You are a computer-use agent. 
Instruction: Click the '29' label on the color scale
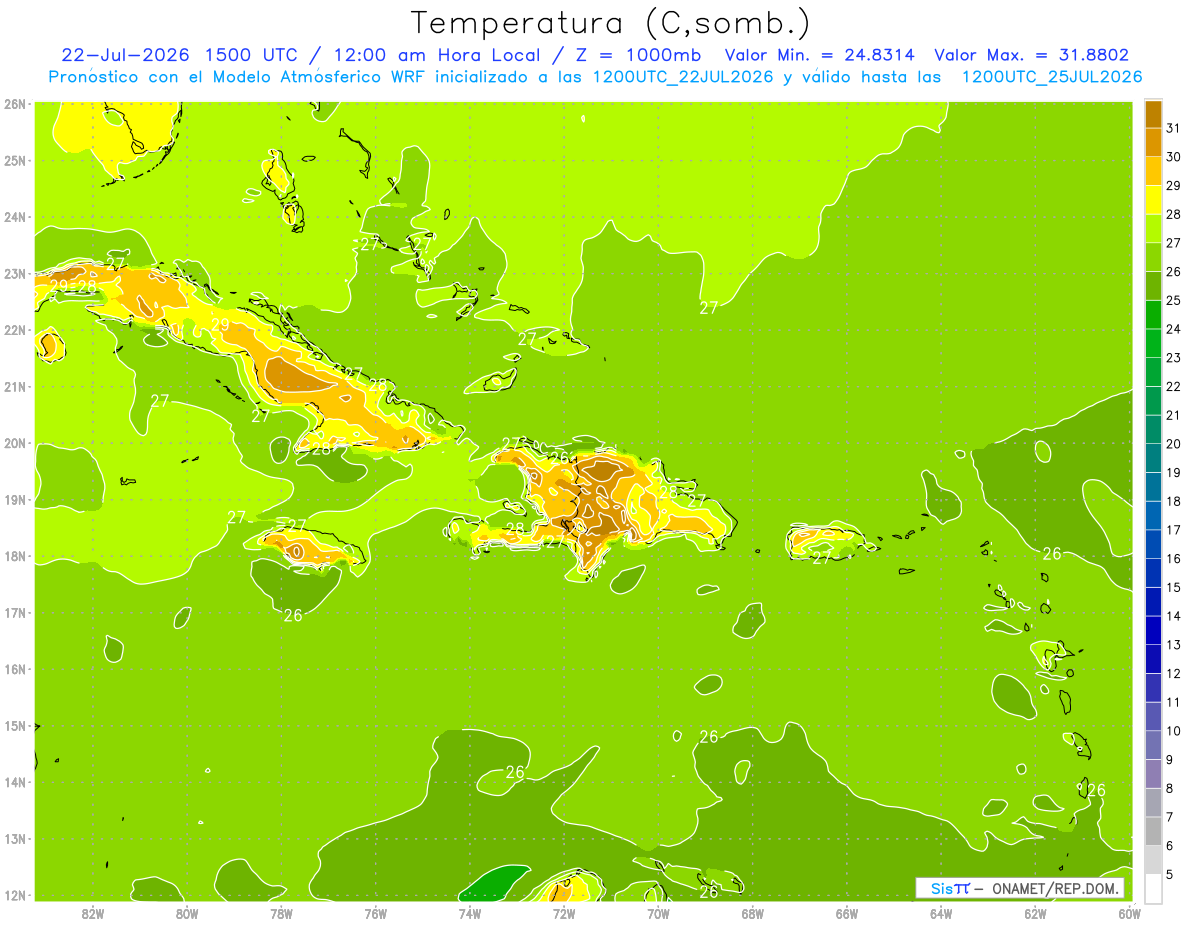1173,186
